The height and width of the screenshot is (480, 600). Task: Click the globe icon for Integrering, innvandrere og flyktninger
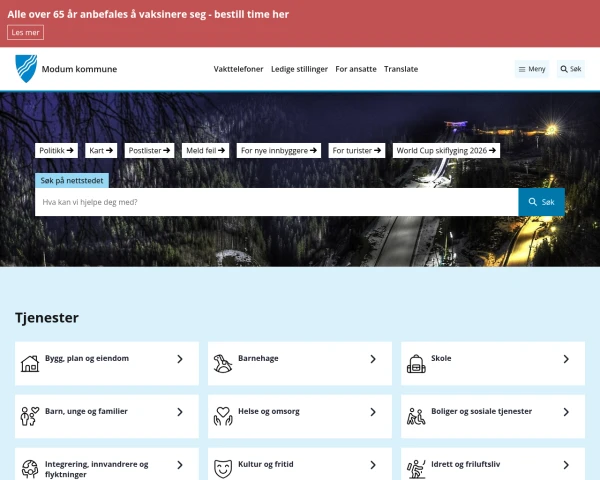point(30,469)
